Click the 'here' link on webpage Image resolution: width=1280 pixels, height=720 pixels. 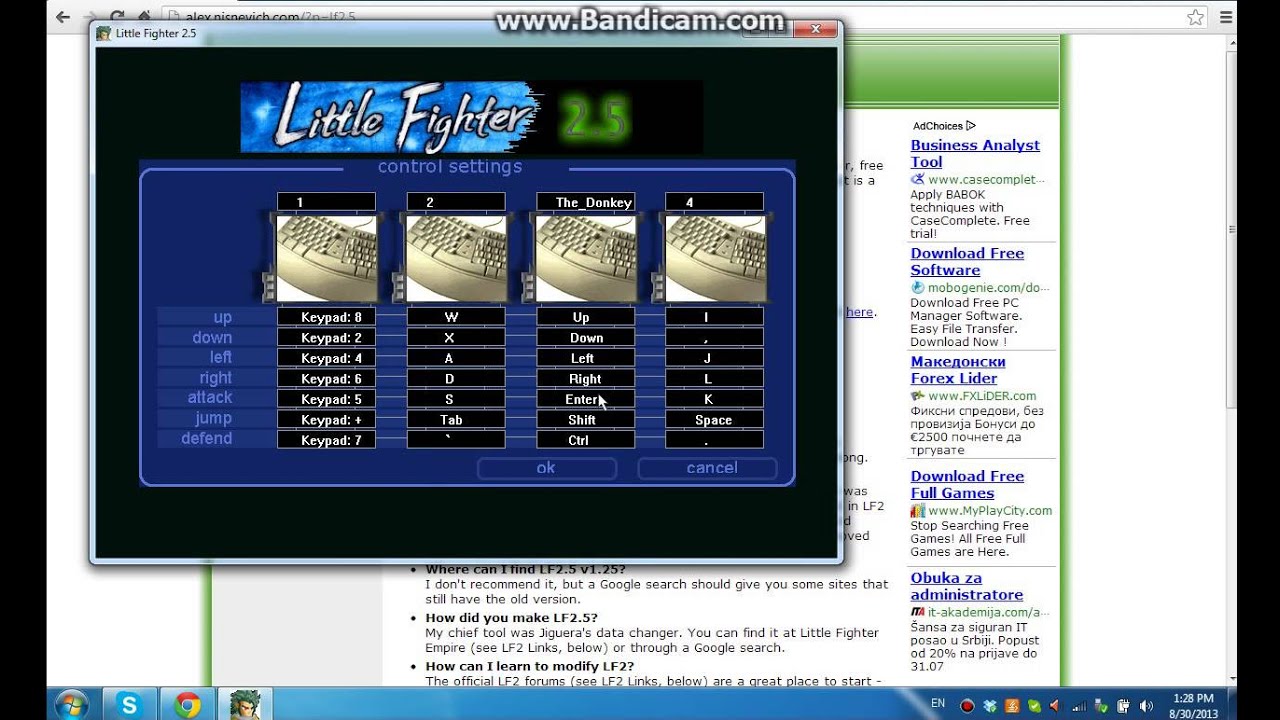[859, 312]
